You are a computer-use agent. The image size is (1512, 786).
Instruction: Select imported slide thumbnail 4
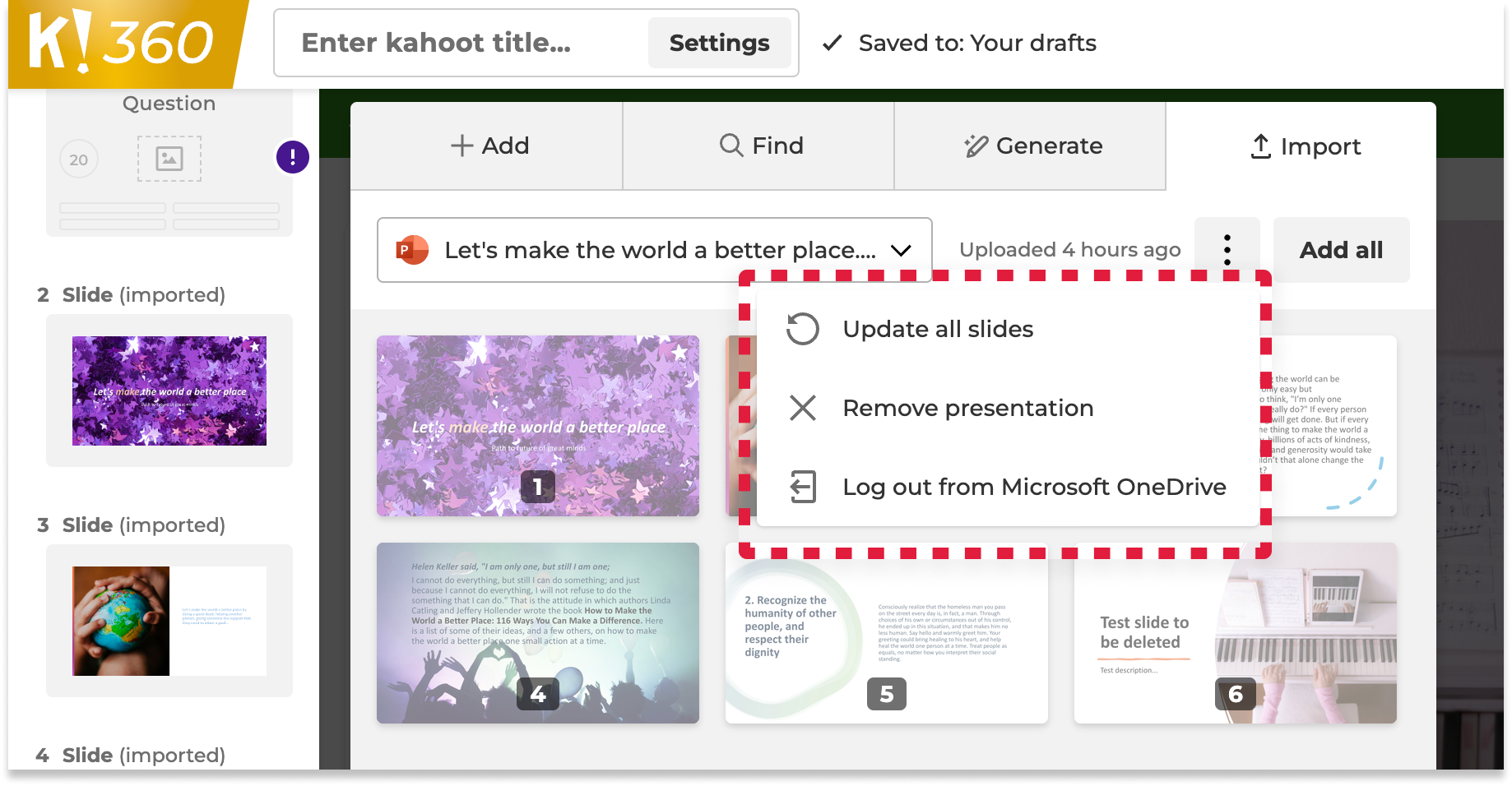click(x=538, y=633)
